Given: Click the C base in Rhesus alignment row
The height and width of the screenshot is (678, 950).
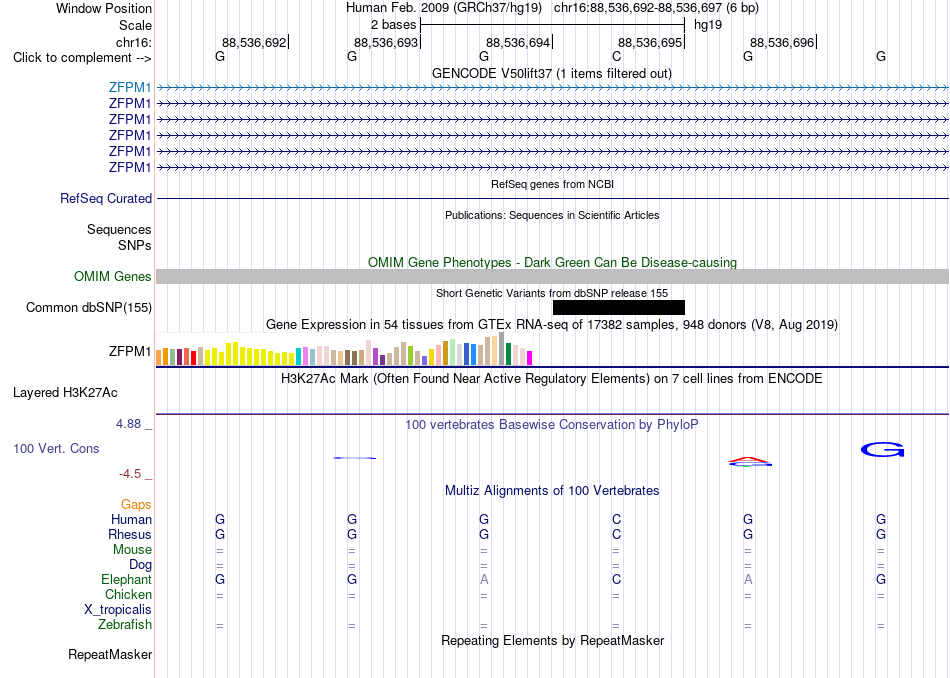Looking at the screenshot, I should pos(616,534).
